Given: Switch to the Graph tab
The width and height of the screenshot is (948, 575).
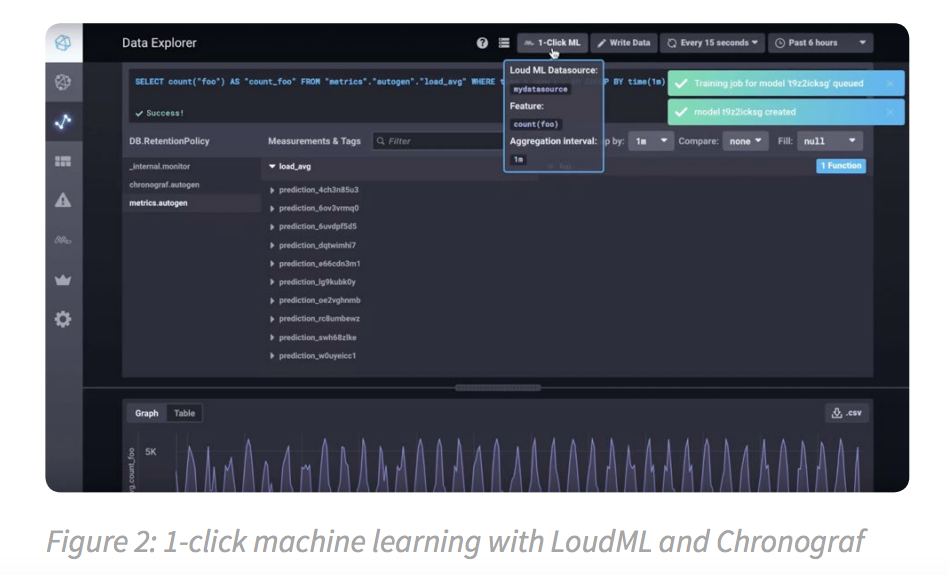Looking at the screenshot, I should tap(147, 414).
